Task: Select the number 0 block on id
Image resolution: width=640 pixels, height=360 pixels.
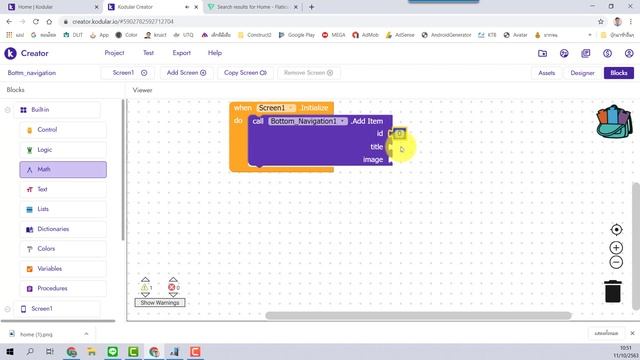Action: [x=399, y=133]
